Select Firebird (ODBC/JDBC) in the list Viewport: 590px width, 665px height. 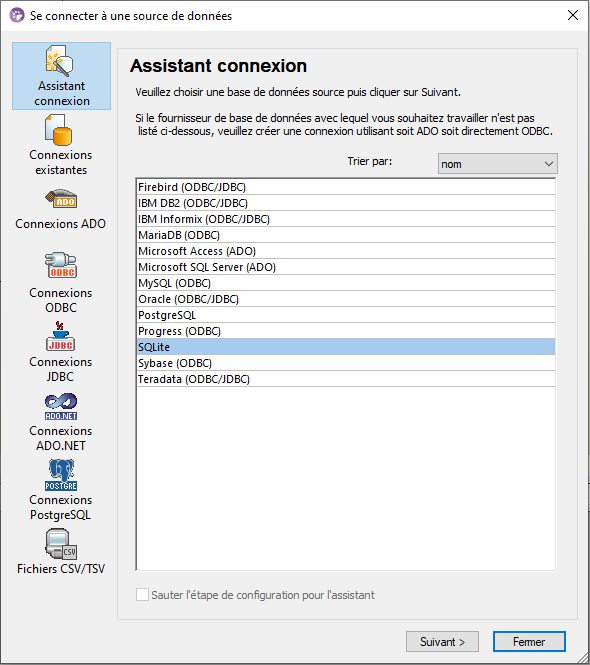346,187
